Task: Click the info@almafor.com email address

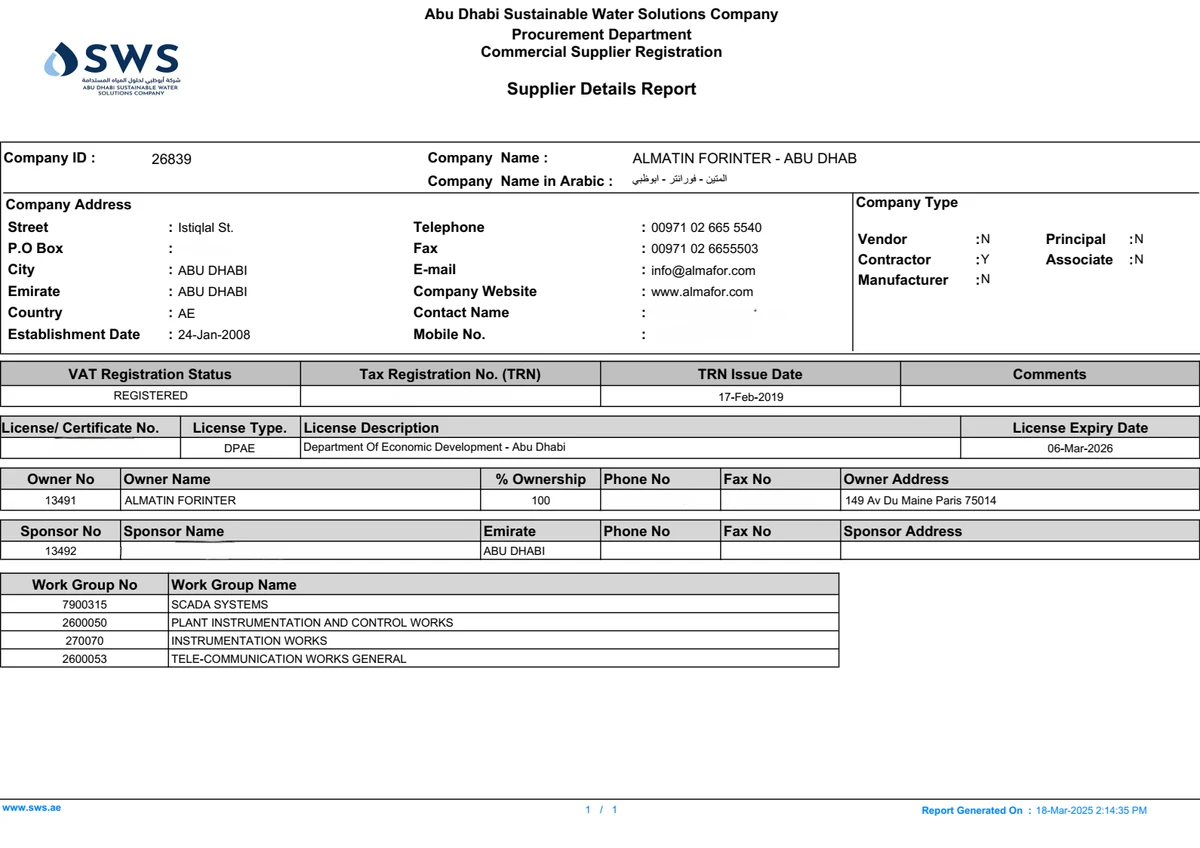Action: pos(703,270)
